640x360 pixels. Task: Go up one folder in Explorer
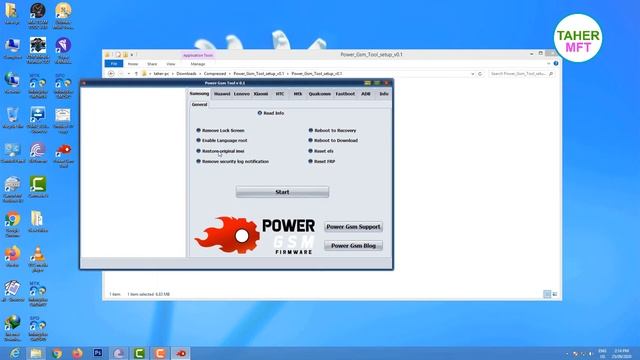coord(136,74)
